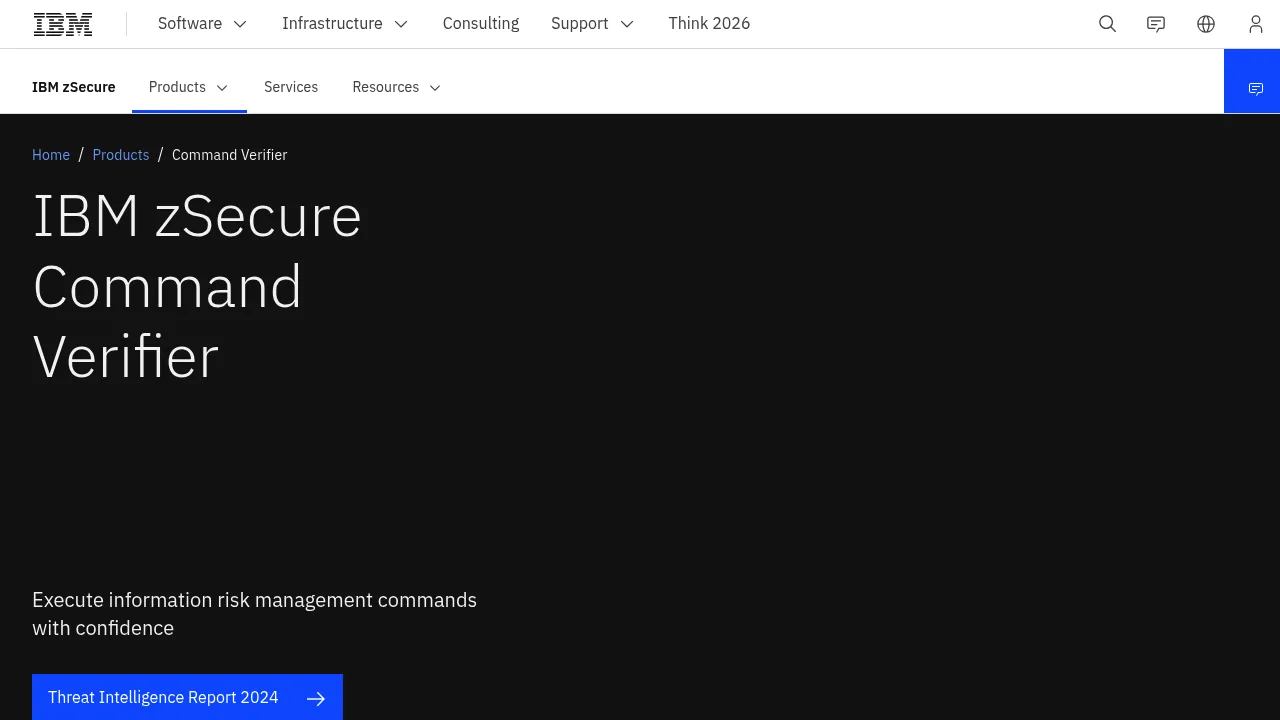The image size is (1280, 720).
Task: Go to Think 2026
Action: [x=709, y=24]
